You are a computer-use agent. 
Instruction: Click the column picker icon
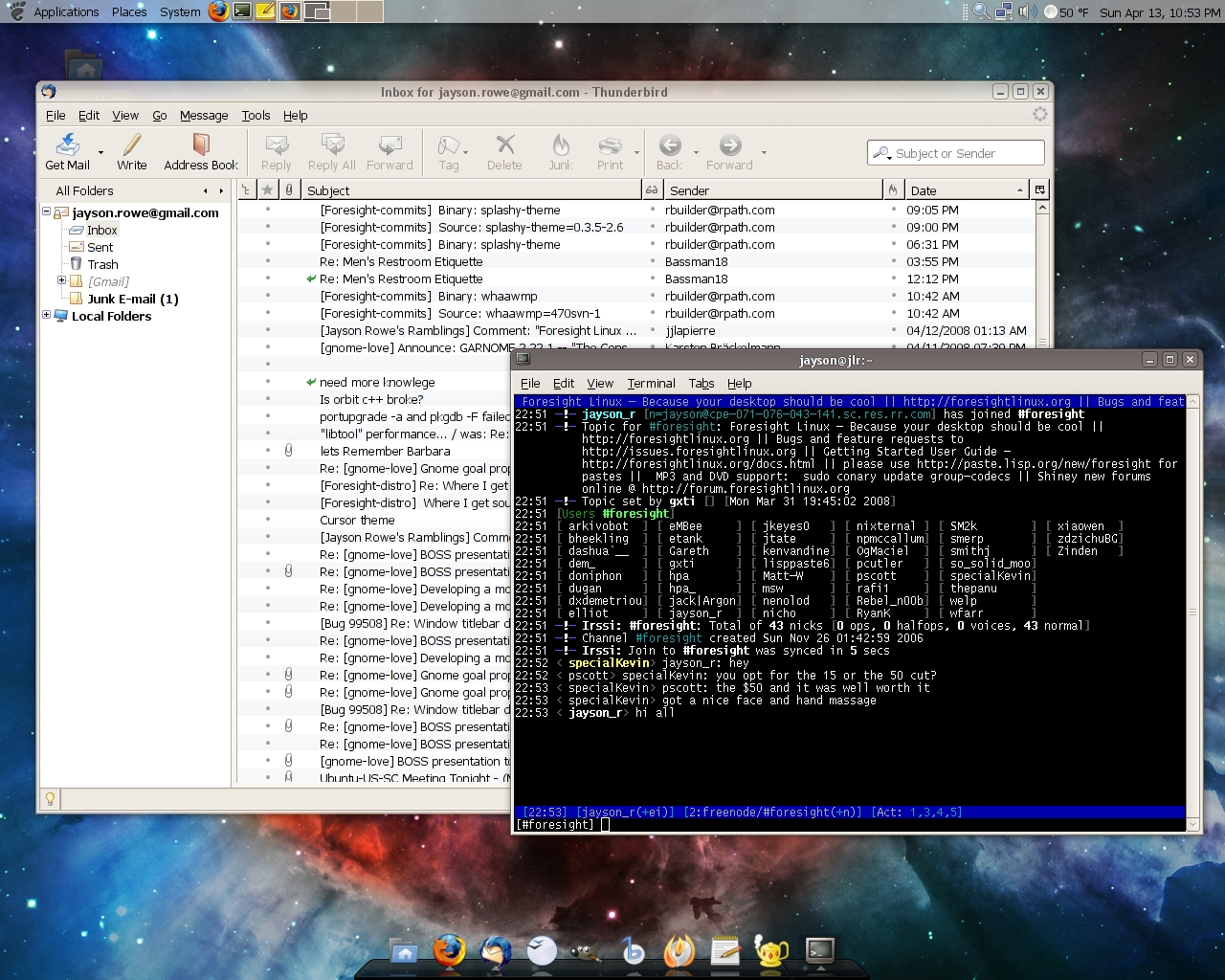pos(1040,190)
